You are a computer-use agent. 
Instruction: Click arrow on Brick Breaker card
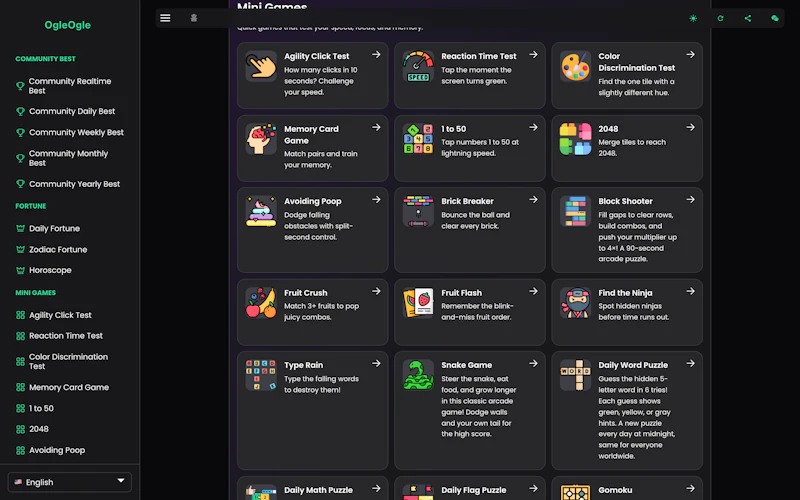pyautogui.click(x=533, y=199)
